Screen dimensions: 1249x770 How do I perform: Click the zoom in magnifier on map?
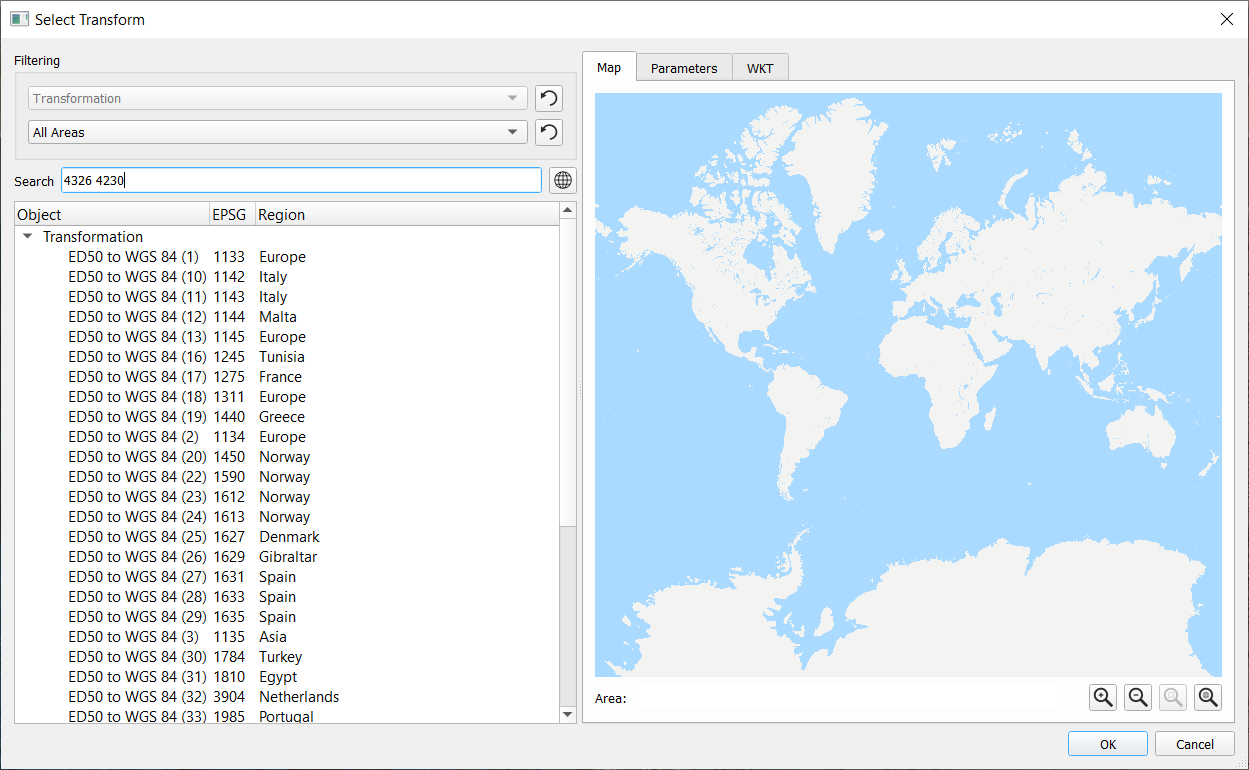(x=1103, y=698)
